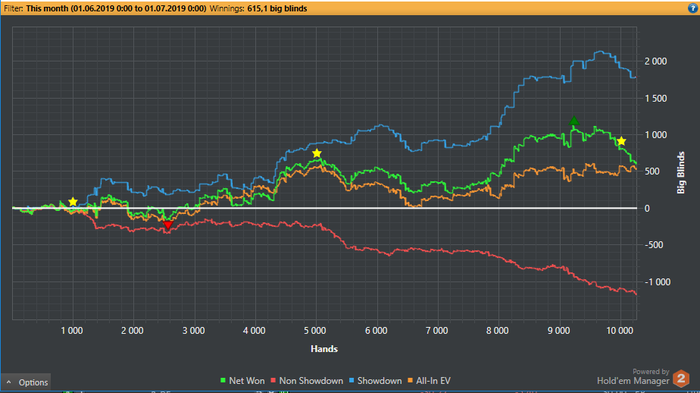The height and width of the screenshot is (393, 700).
Task: Click the red down-triangle low point marker
Action: (x=168, y=225)
